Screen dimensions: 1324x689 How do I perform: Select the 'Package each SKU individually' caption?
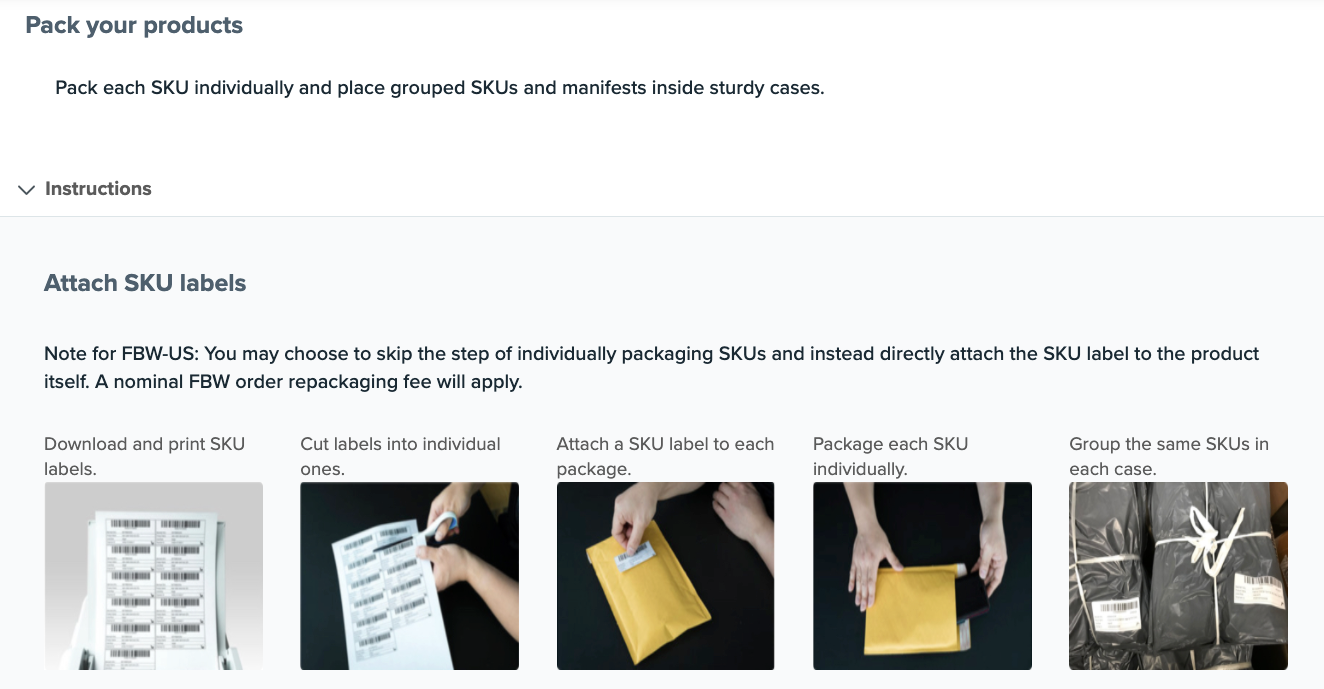891,456
